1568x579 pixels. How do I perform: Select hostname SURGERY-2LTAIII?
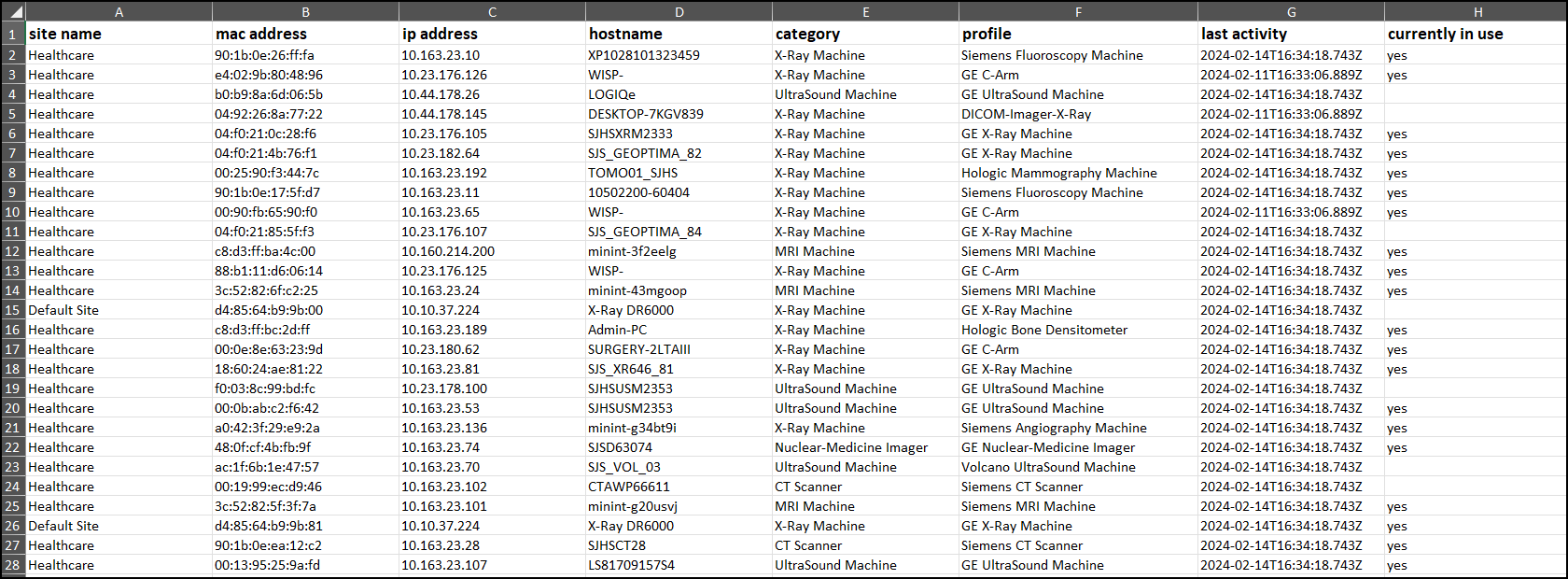pyautogui.click(x=679, y=349)
